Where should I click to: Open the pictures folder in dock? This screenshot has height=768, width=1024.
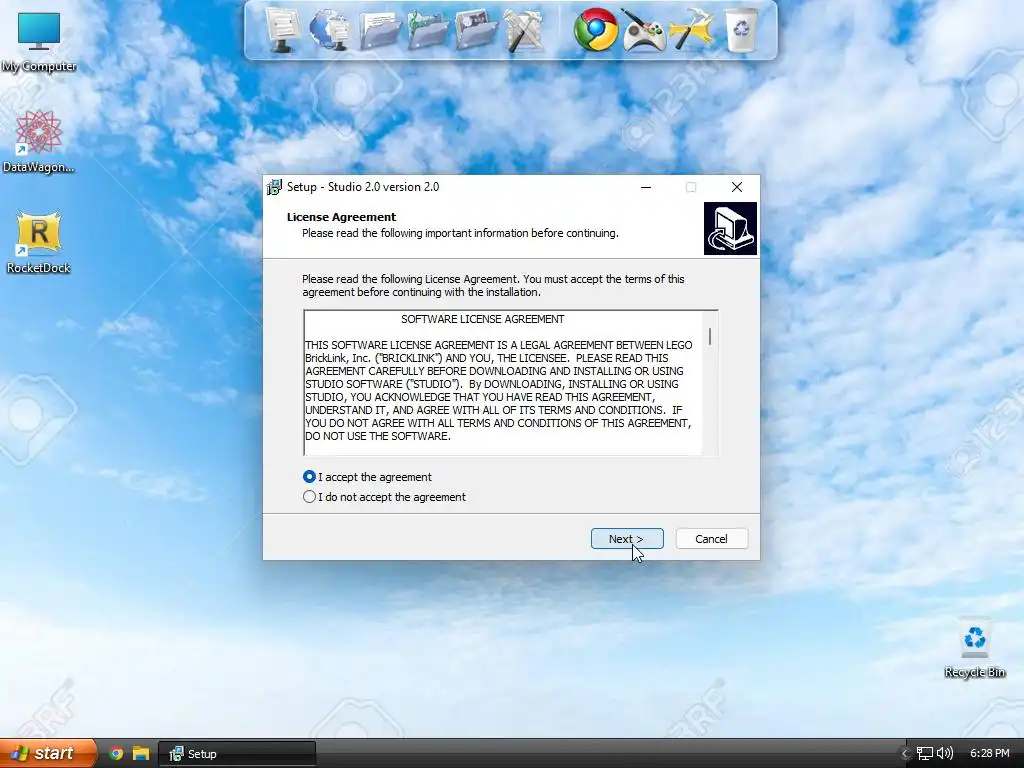[x=476, y=30]
